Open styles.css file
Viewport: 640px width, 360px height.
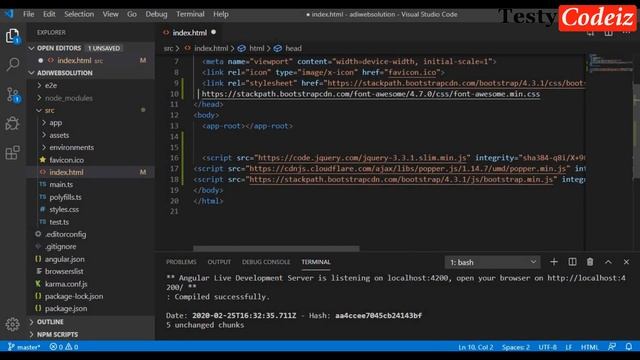(64, 209)
